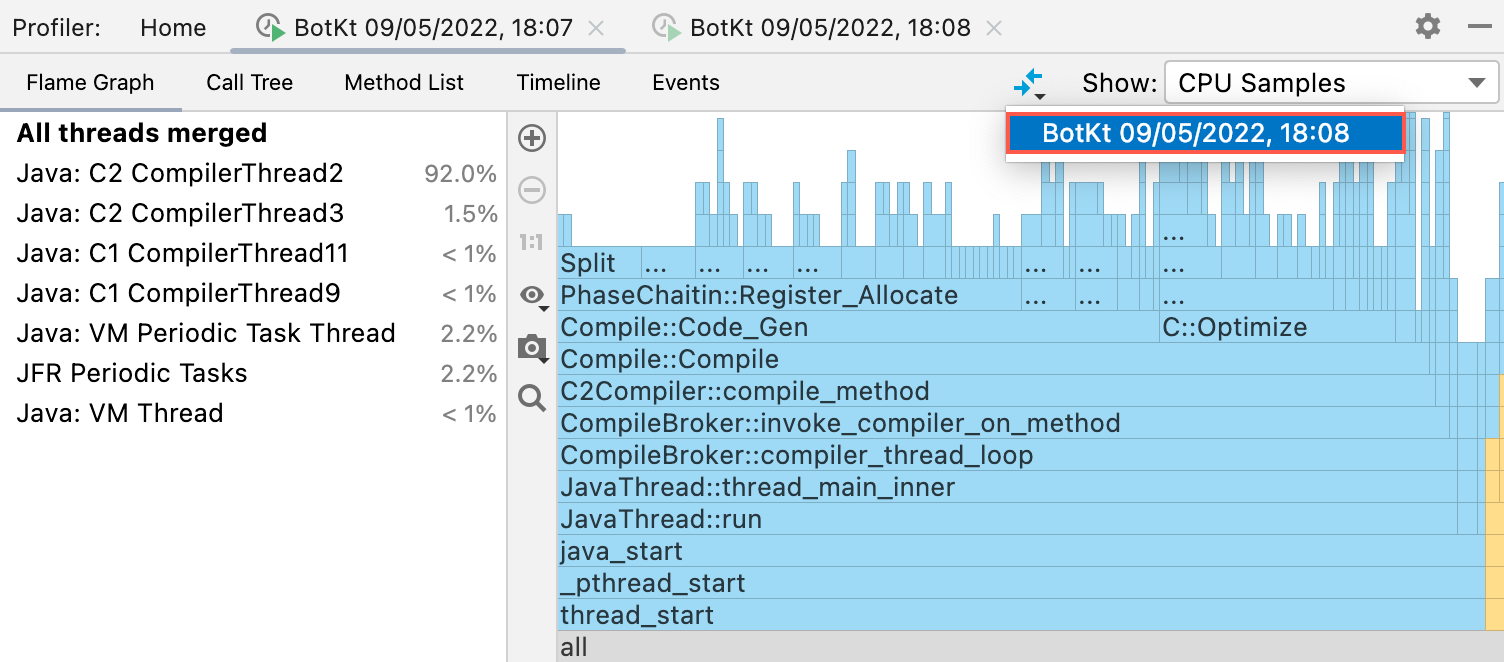1504x662 pixels.
Task: Select thread Java: C1 CompilerThread11
Action: (x=254, y=254)
